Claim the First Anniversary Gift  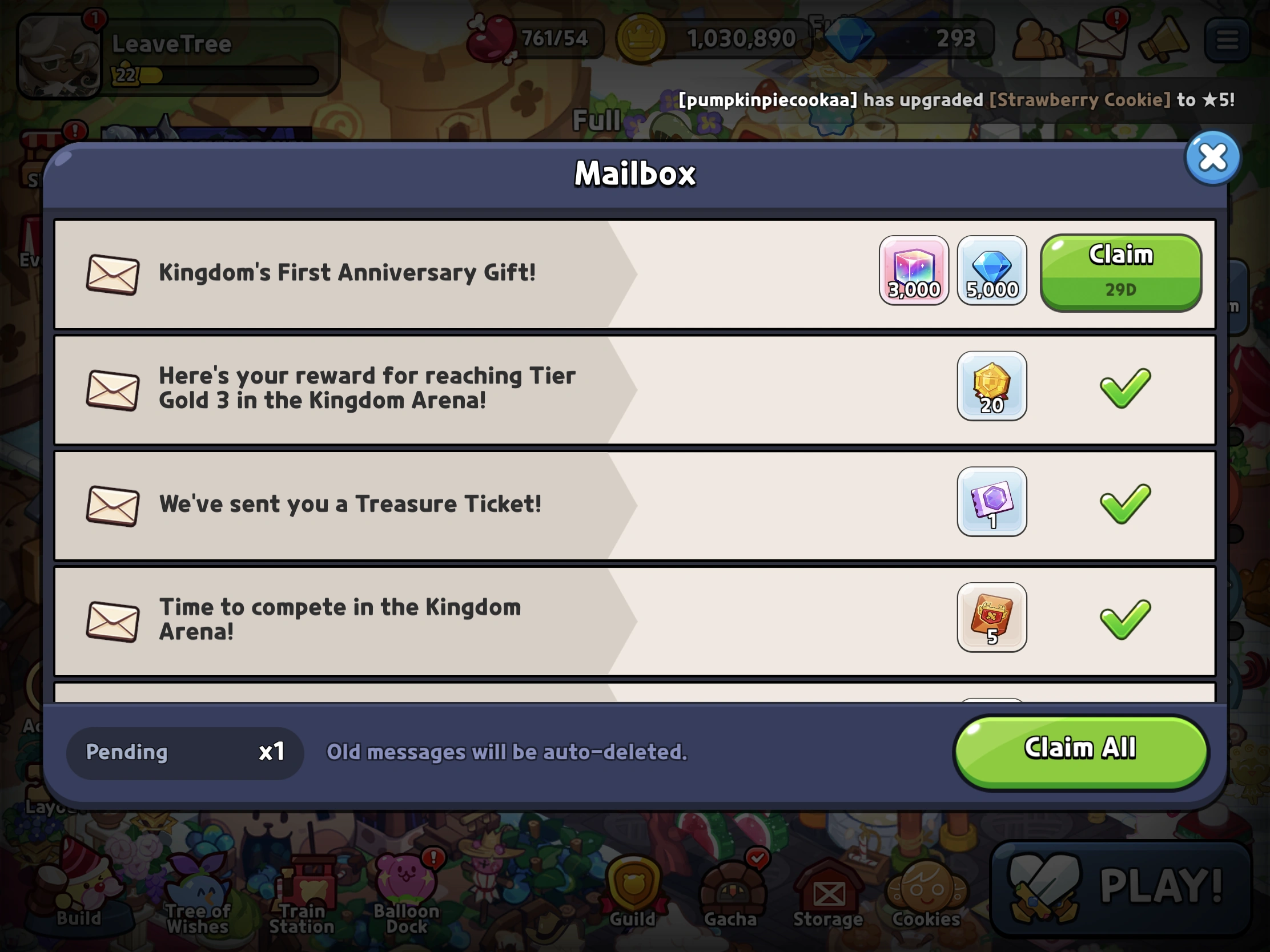[1121, 273]
